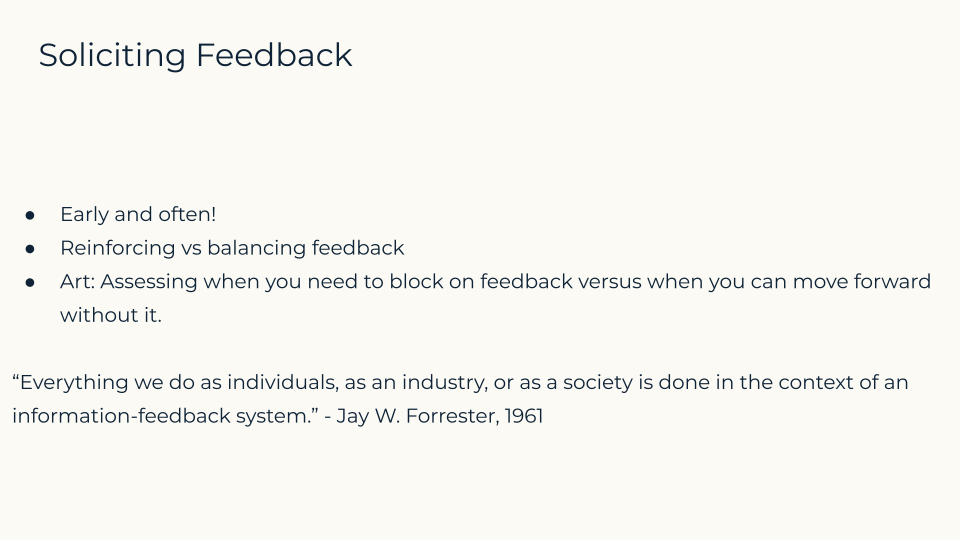Viewport: 960px width, 540px height.
Task: Click the word "Art:" starting the third bullet
Action: tap(77, 282)
